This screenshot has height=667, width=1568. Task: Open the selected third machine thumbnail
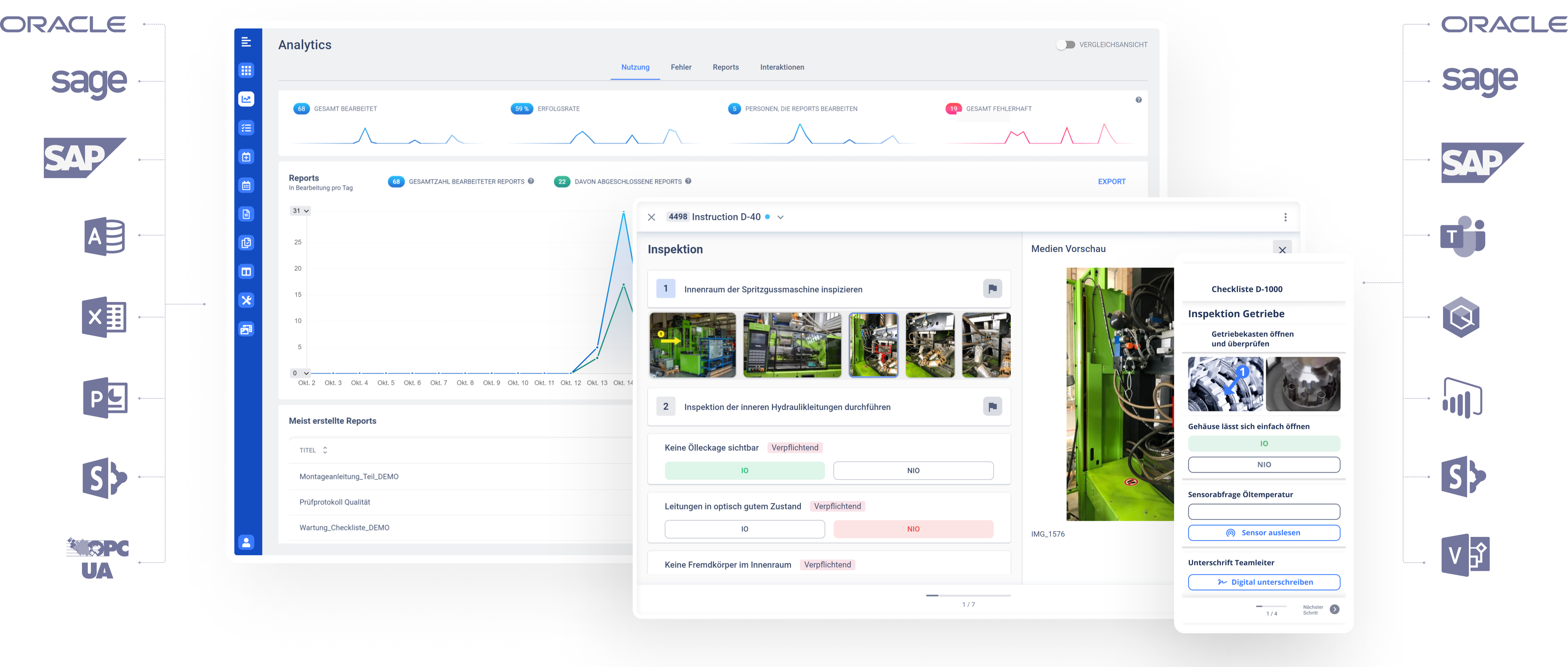(873, 345)
